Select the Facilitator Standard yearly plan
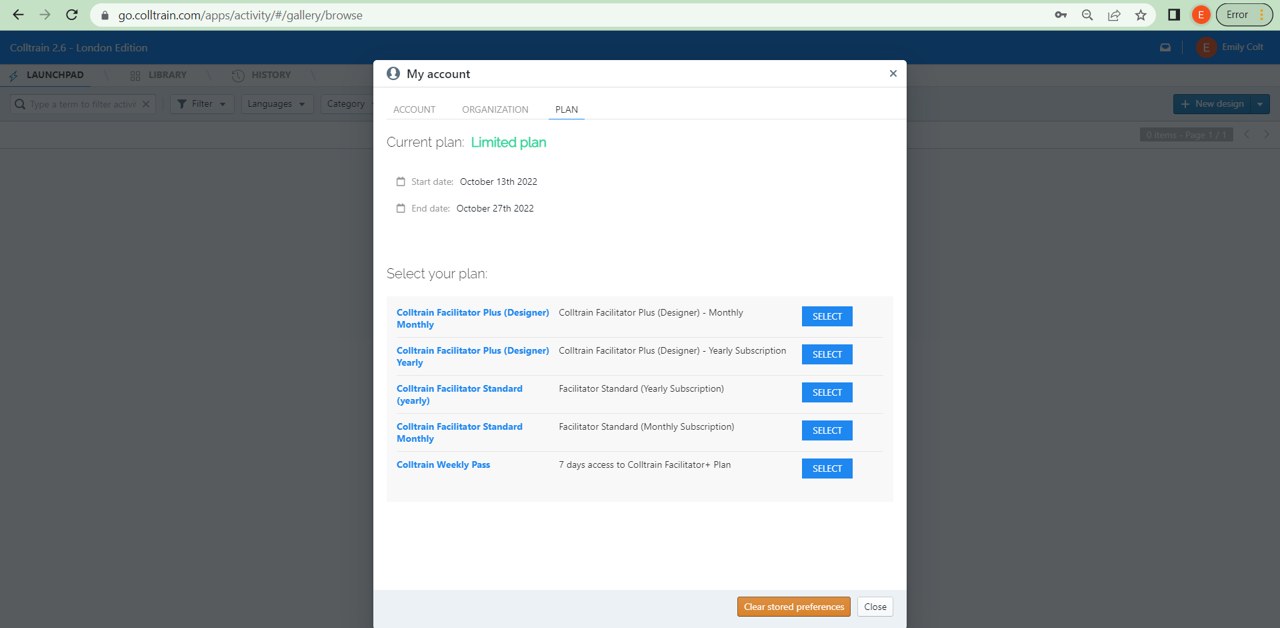This screenshot has height=628, width=1280. (827, 392)
